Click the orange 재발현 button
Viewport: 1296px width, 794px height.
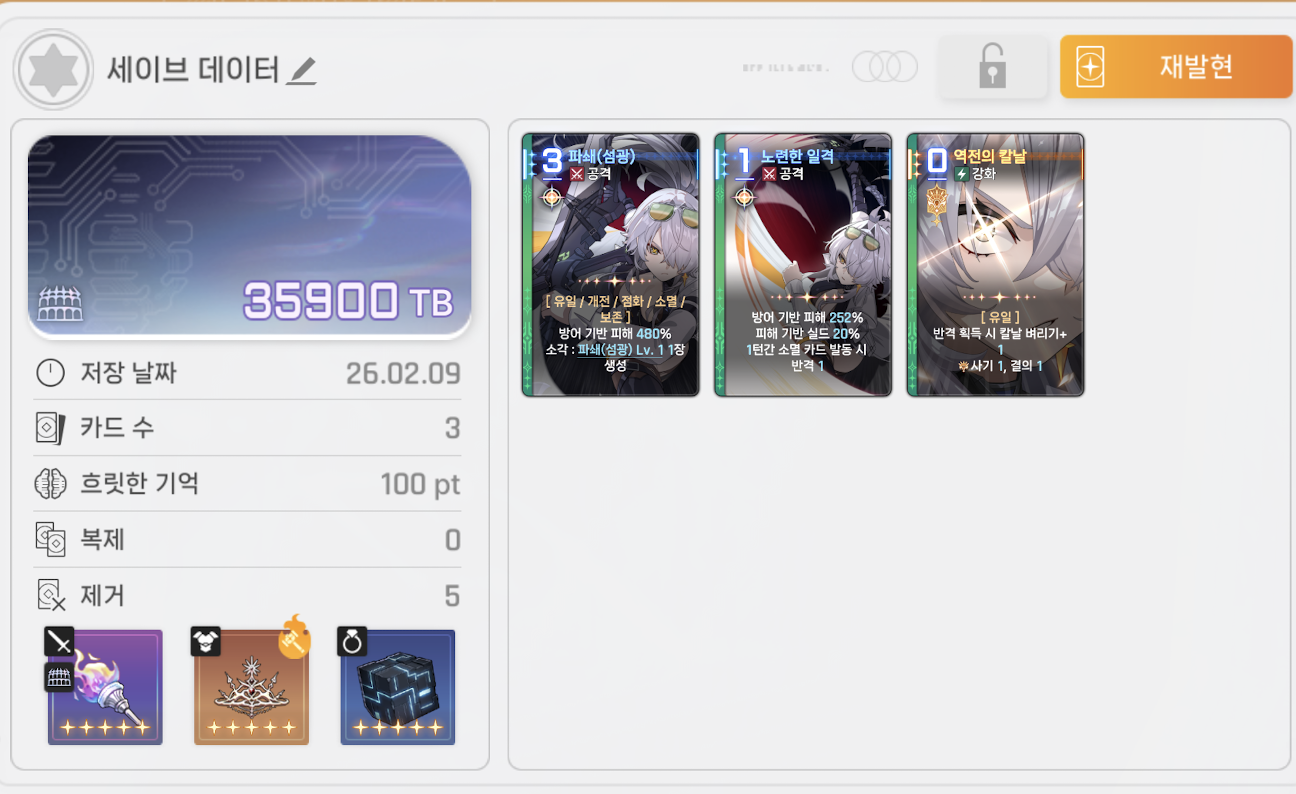(1176, 67)
